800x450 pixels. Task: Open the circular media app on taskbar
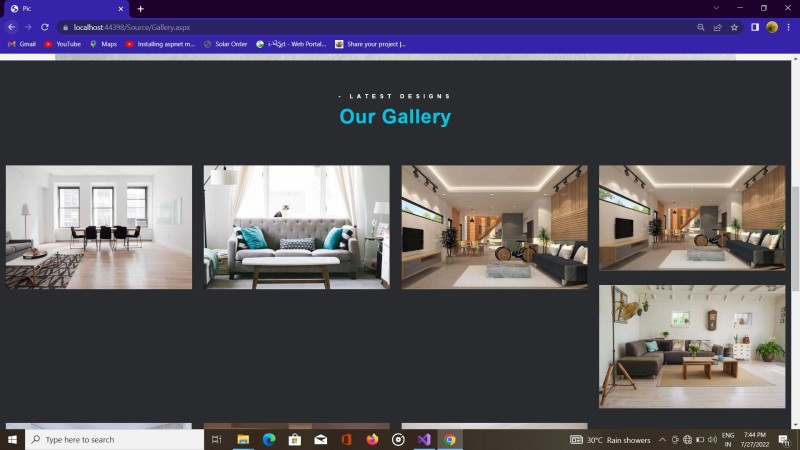(x=398, y=439)
